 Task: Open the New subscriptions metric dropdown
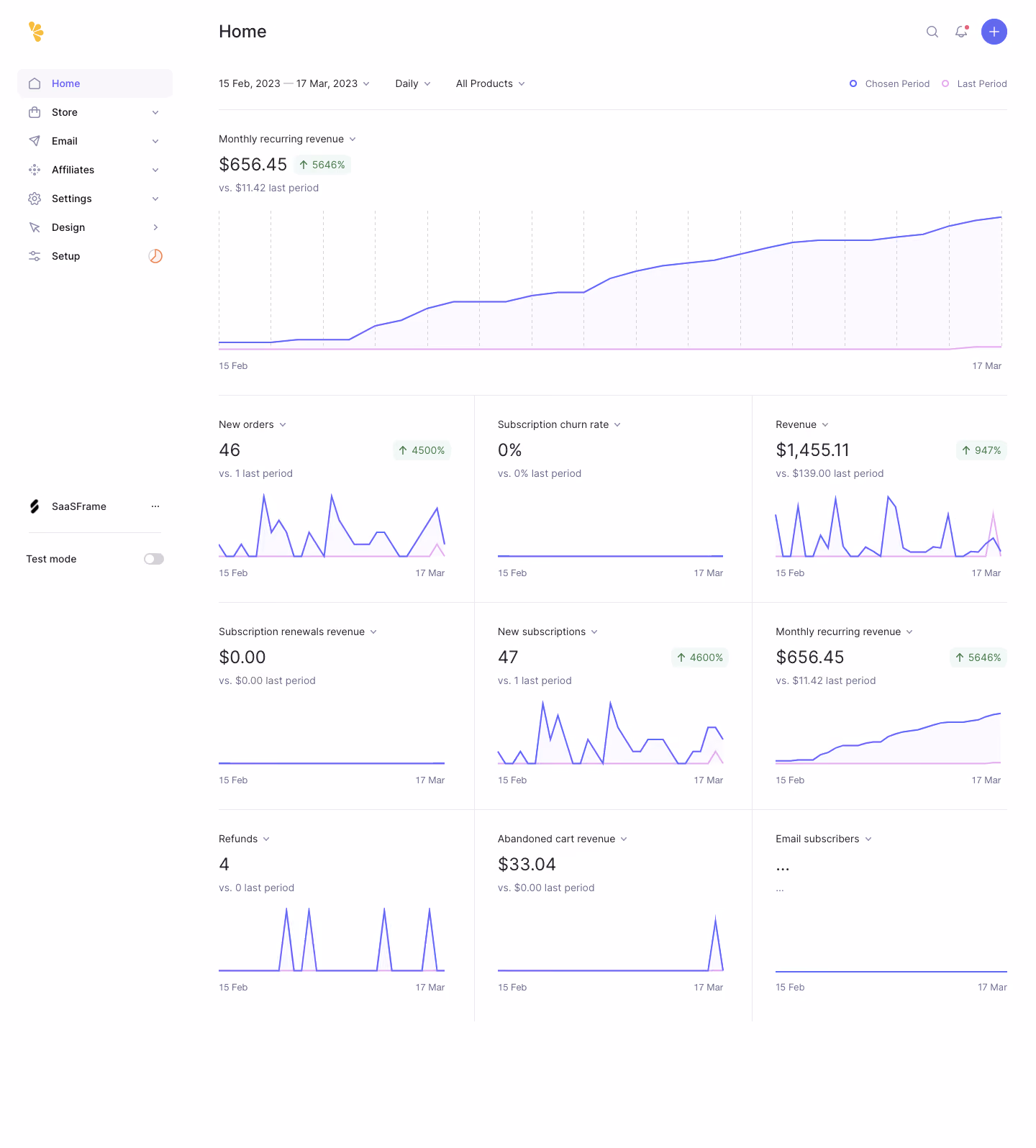tap(548, 632)
